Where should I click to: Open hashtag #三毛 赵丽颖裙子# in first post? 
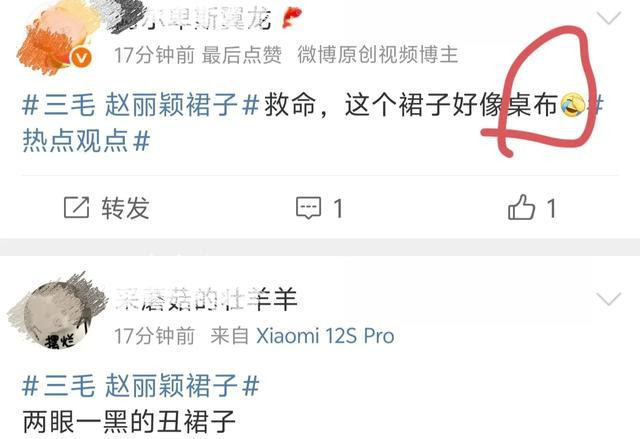click(141, 105)
